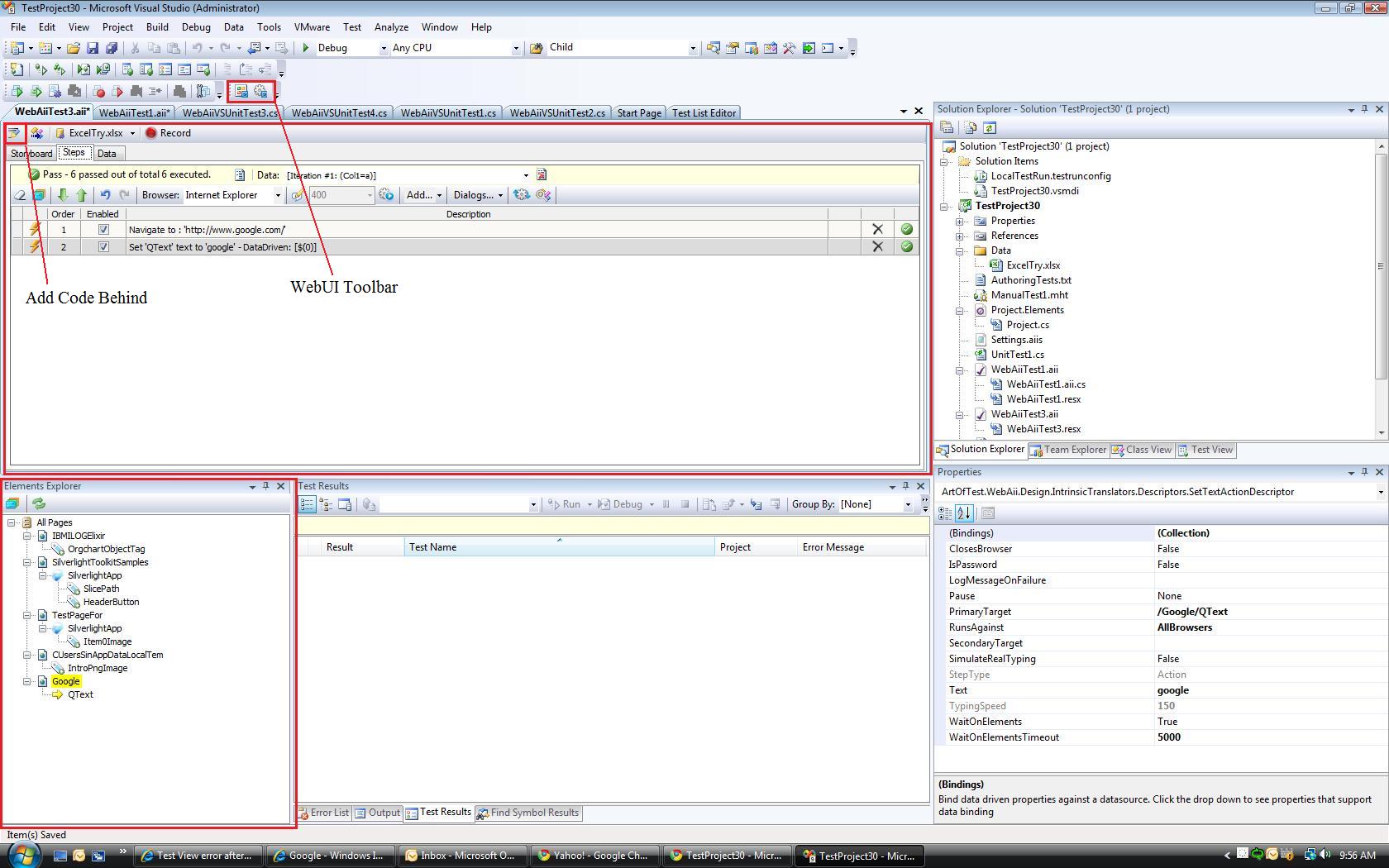Open the Analyze menu
Viewport: 1389px width, 868px height.
click(391, 27)
